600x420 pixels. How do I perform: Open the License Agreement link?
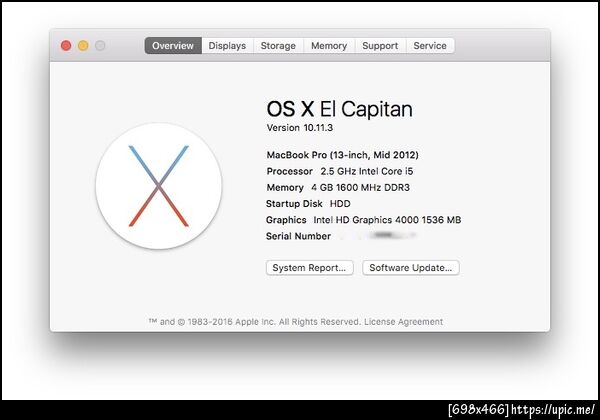403,322
